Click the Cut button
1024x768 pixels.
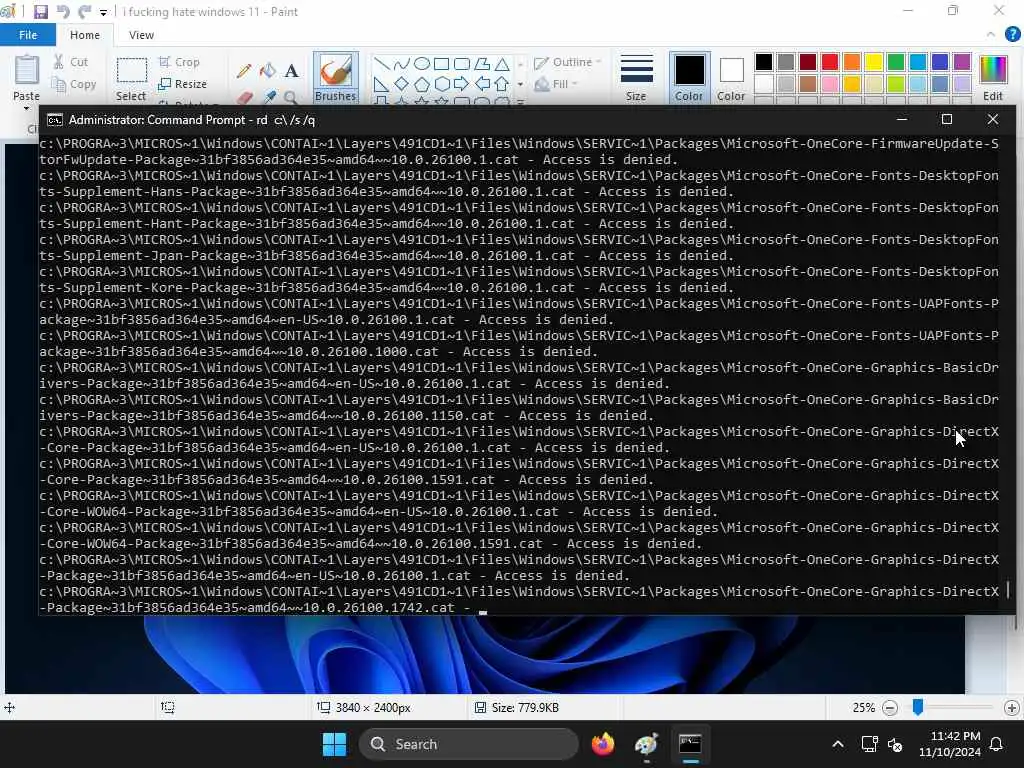71,62
